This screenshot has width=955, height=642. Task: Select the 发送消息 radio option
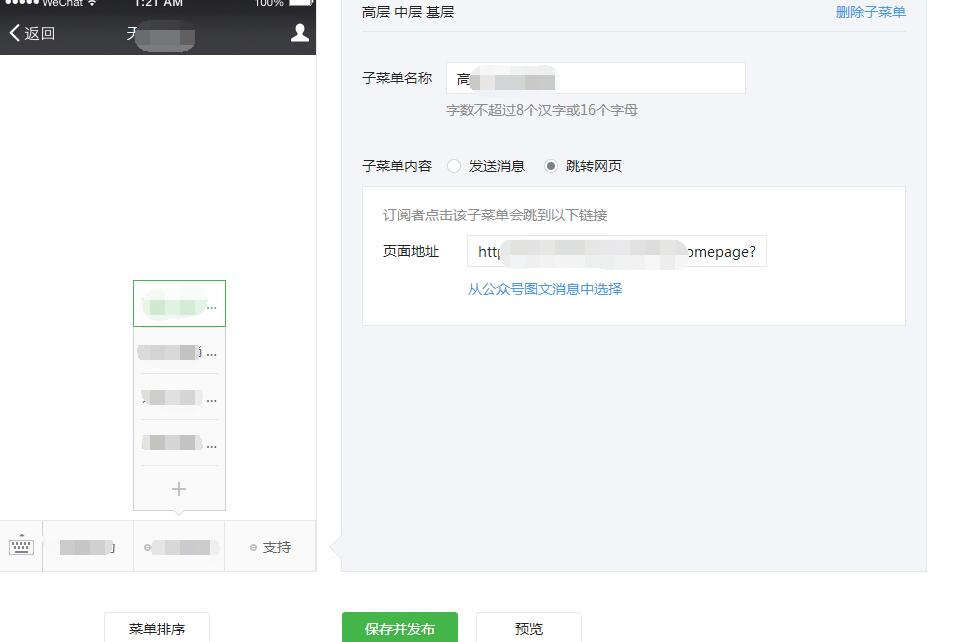pyautogui.click(x=454, y=166)
